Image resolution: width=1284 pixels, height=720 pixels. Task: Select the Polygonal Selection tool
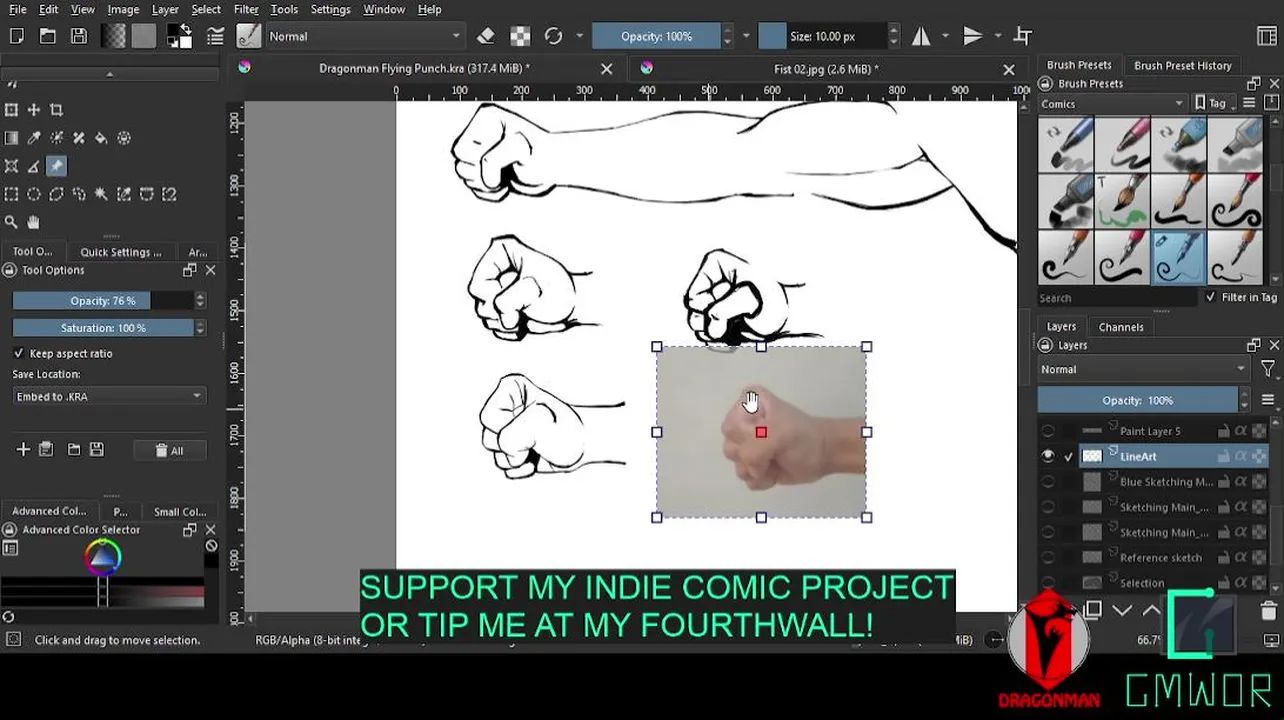[x=56, y=194]
